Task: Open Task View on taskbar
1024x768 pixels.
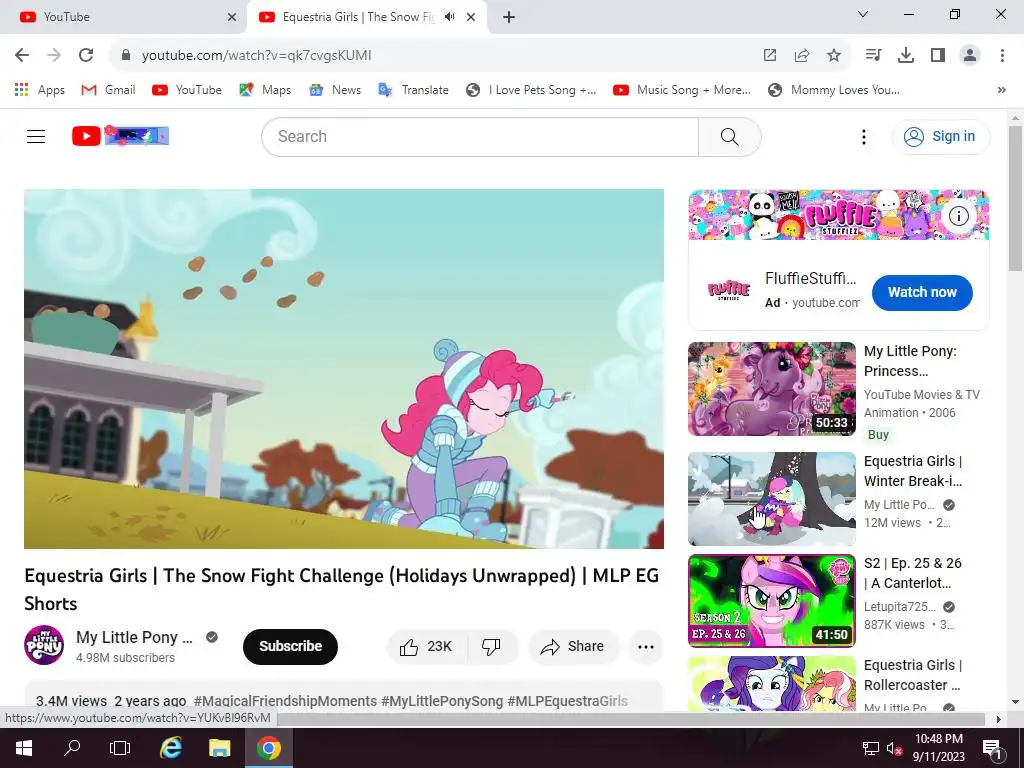Action: [120, 748]
